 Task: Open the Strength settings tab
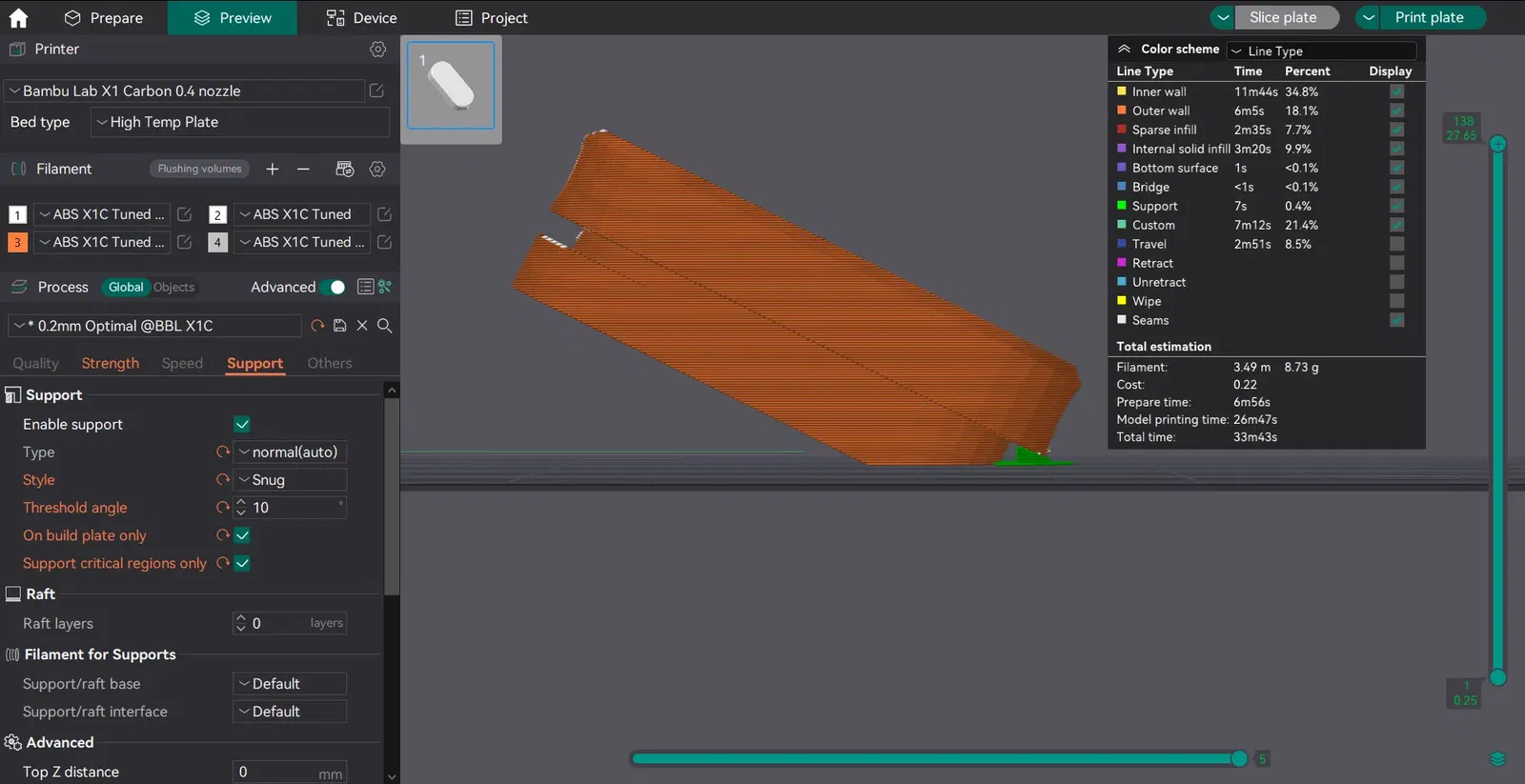point(111,363)
